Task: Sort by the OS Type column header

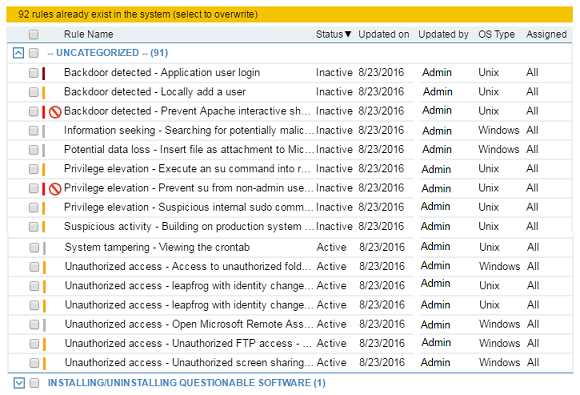Action: click(496, 34)
